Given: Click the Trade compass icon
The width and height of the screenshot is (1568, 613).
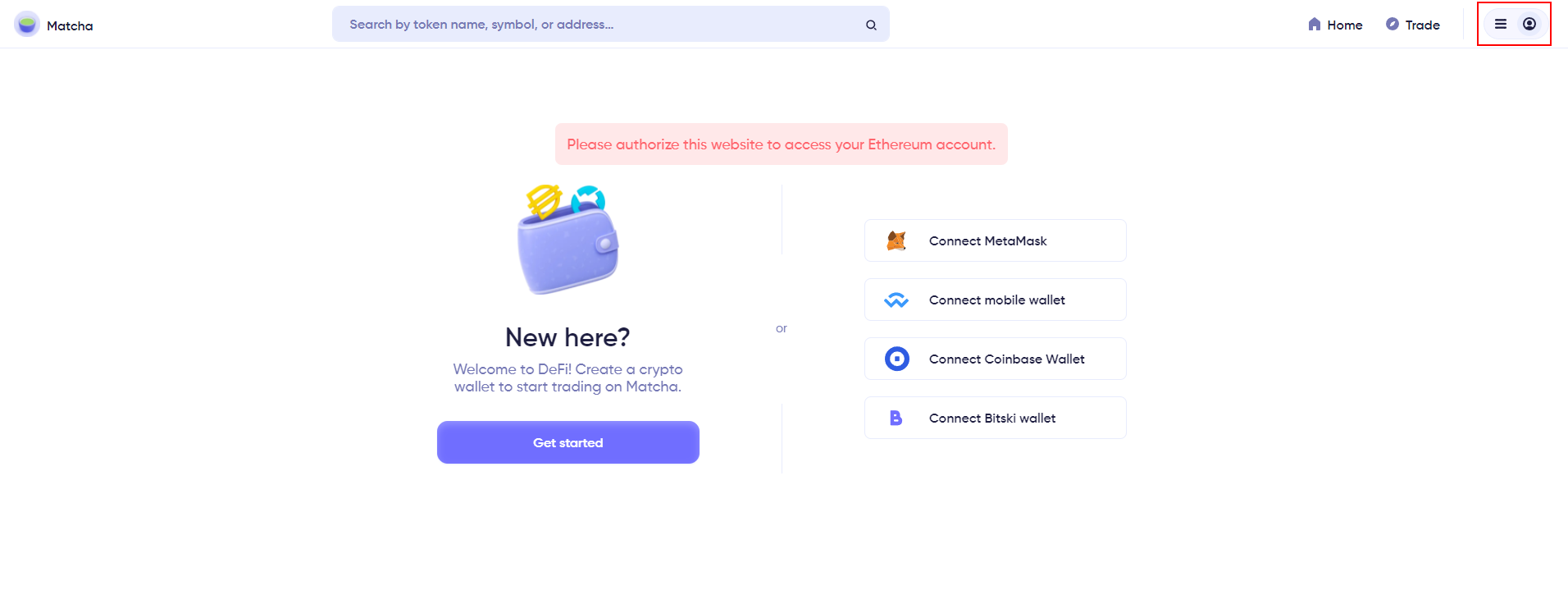Looking at the screenshot, I should [x=1393, y=24].
